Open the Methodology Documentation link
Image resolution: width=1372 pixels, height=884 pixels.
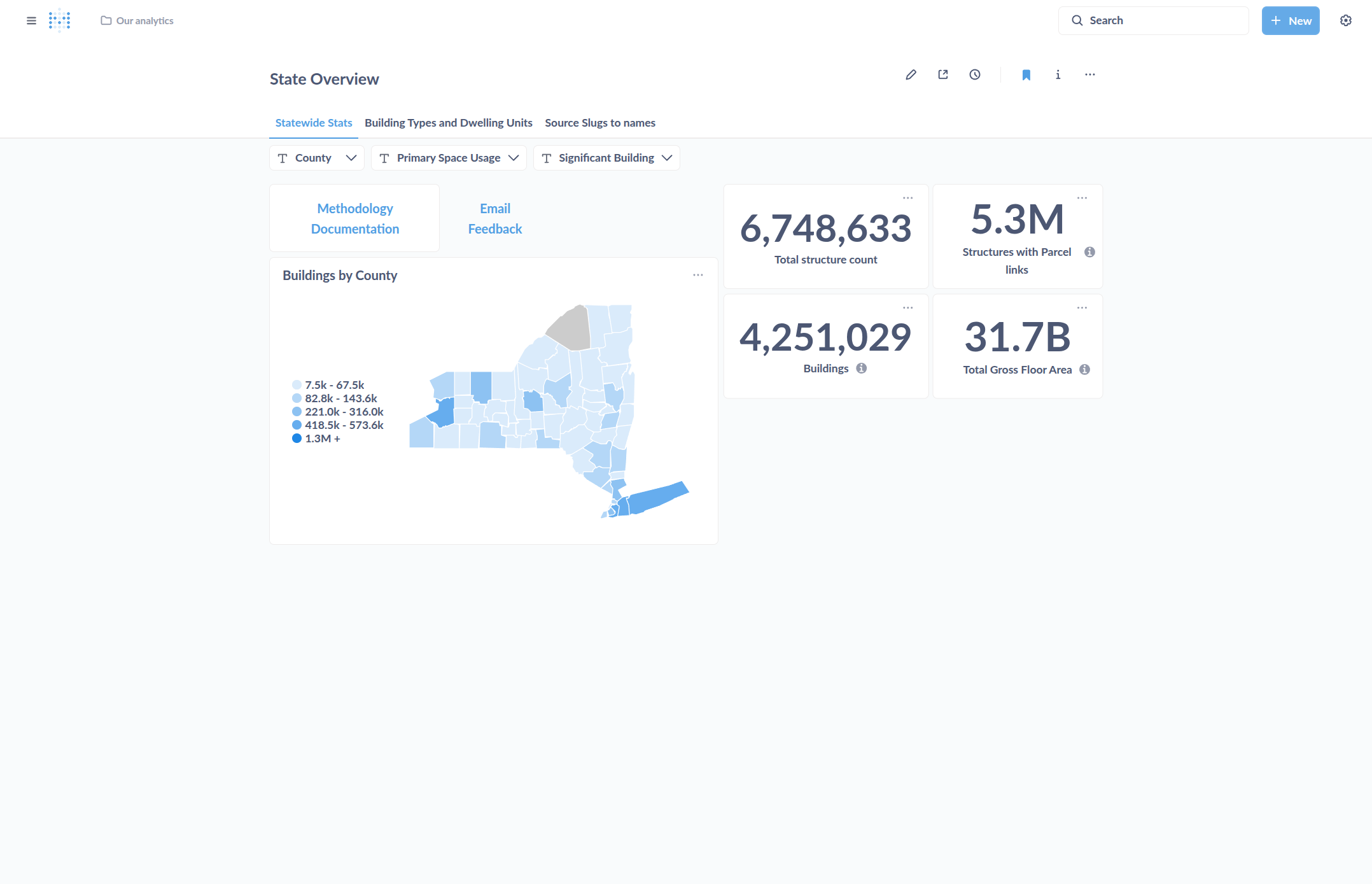(354, 218)
